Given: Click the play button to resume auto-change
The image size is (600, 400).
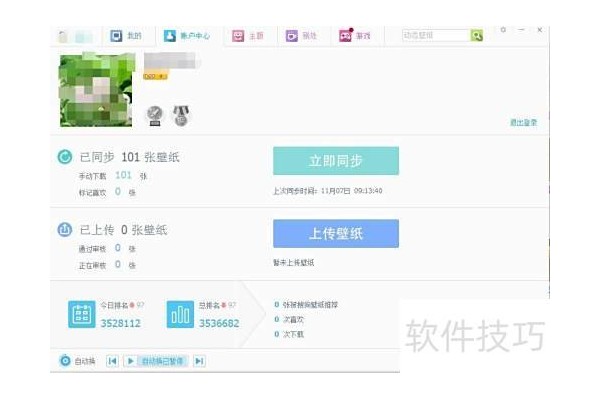Looking at the screenshot, I should [130, 361].
